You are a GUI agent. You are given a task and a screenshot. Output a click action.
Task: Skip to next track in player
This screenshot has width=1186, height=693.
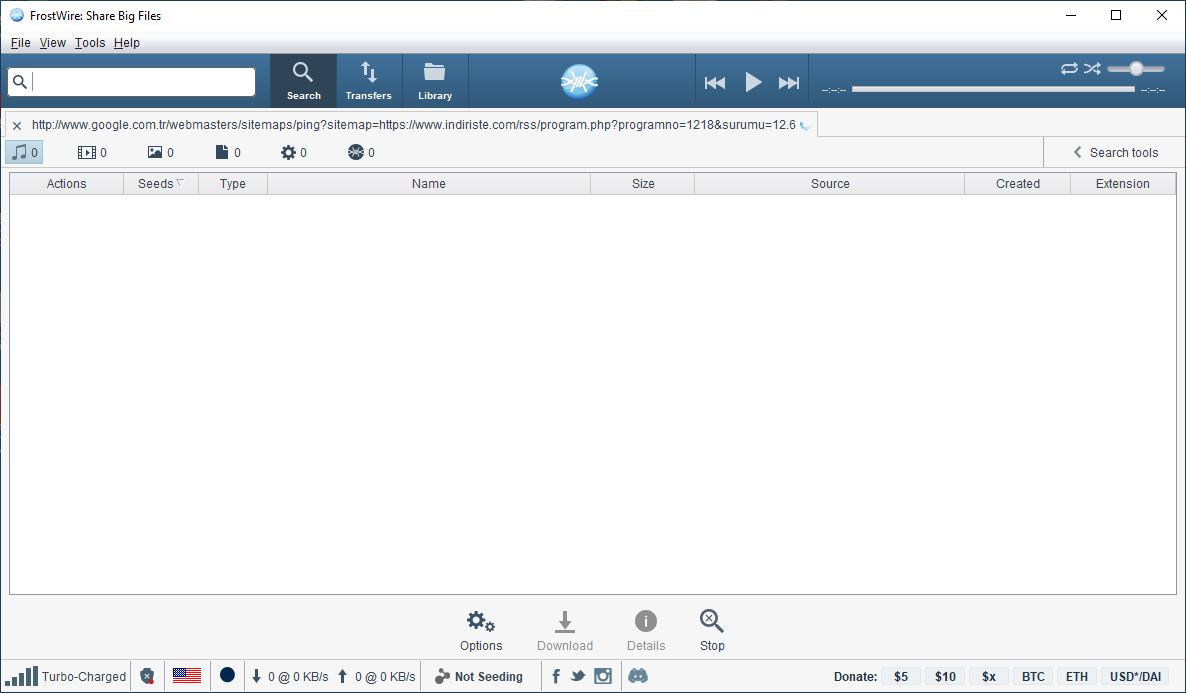[789, 82]
